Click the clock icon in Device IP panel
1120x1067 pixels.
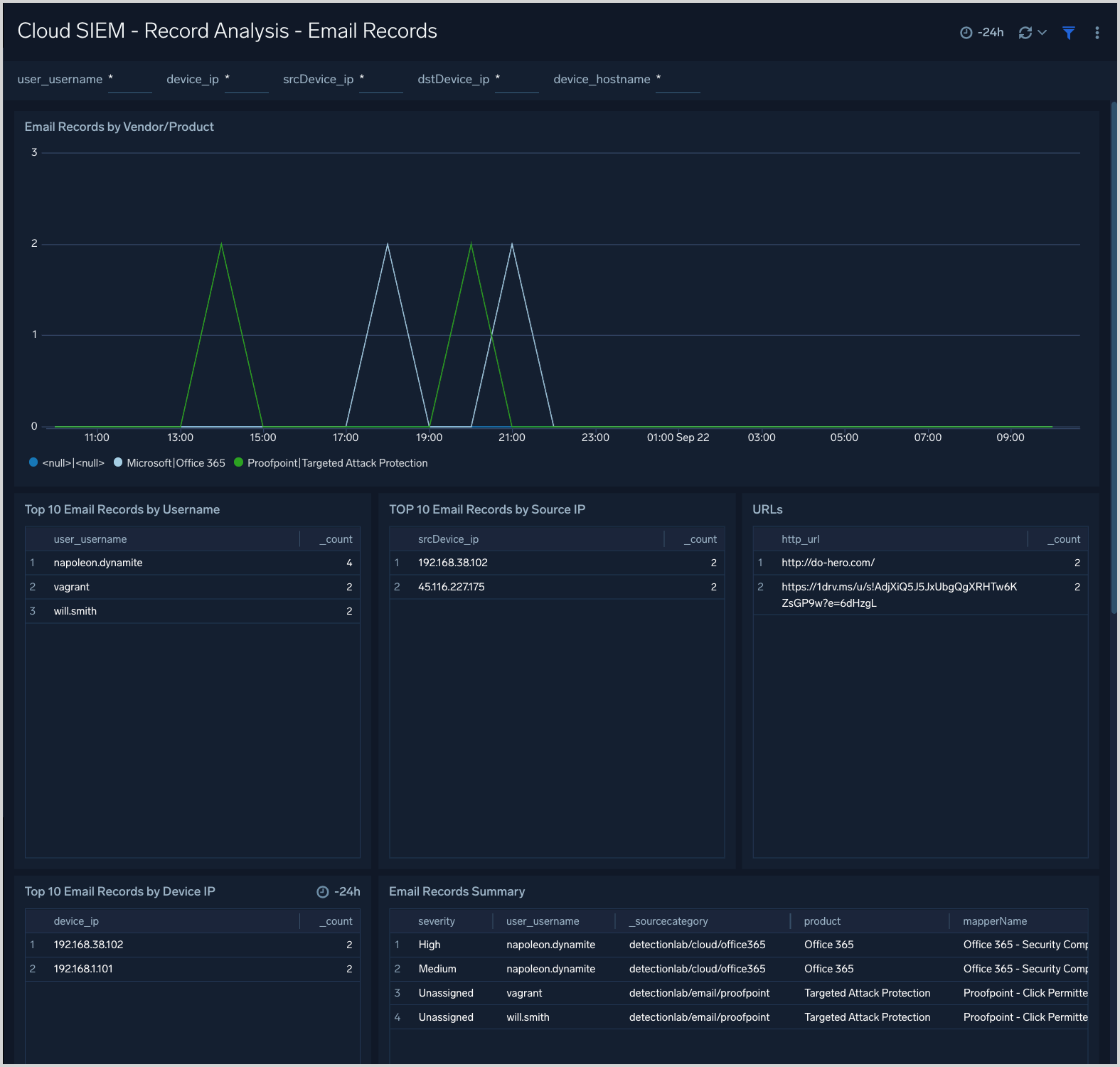point(323,892)
